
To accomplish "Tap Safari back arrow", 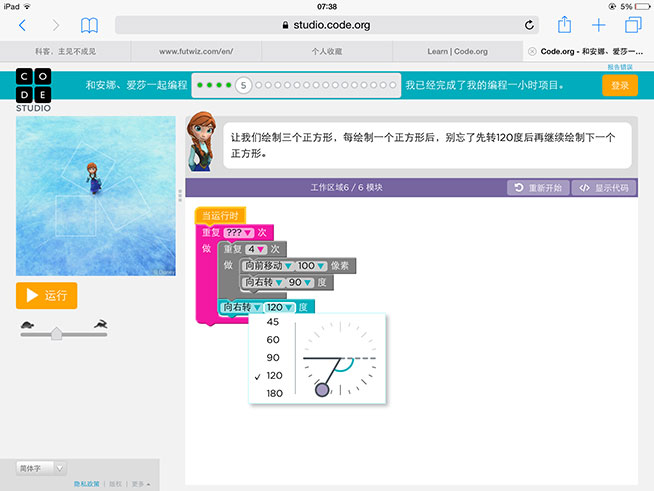I will point(23,25).
